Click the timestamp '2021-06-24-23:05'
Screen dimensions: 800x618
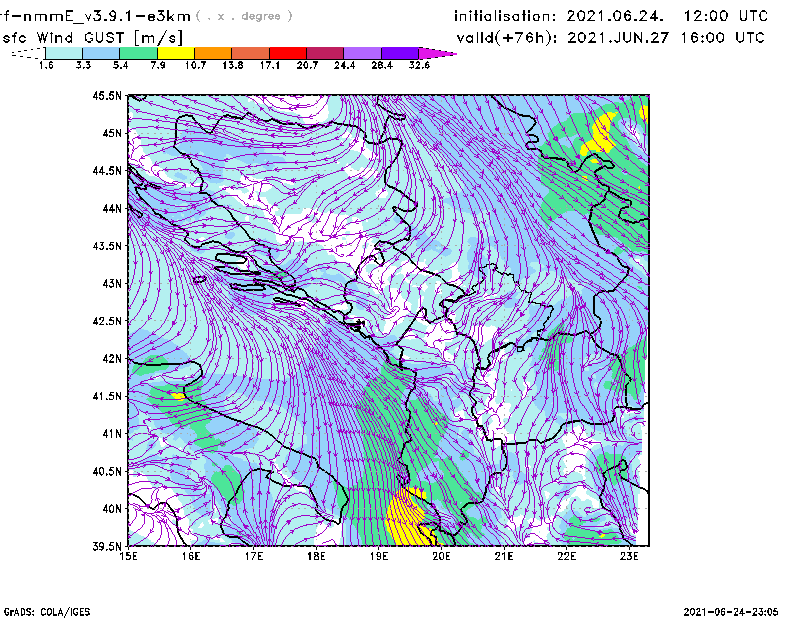coord(731,612)
